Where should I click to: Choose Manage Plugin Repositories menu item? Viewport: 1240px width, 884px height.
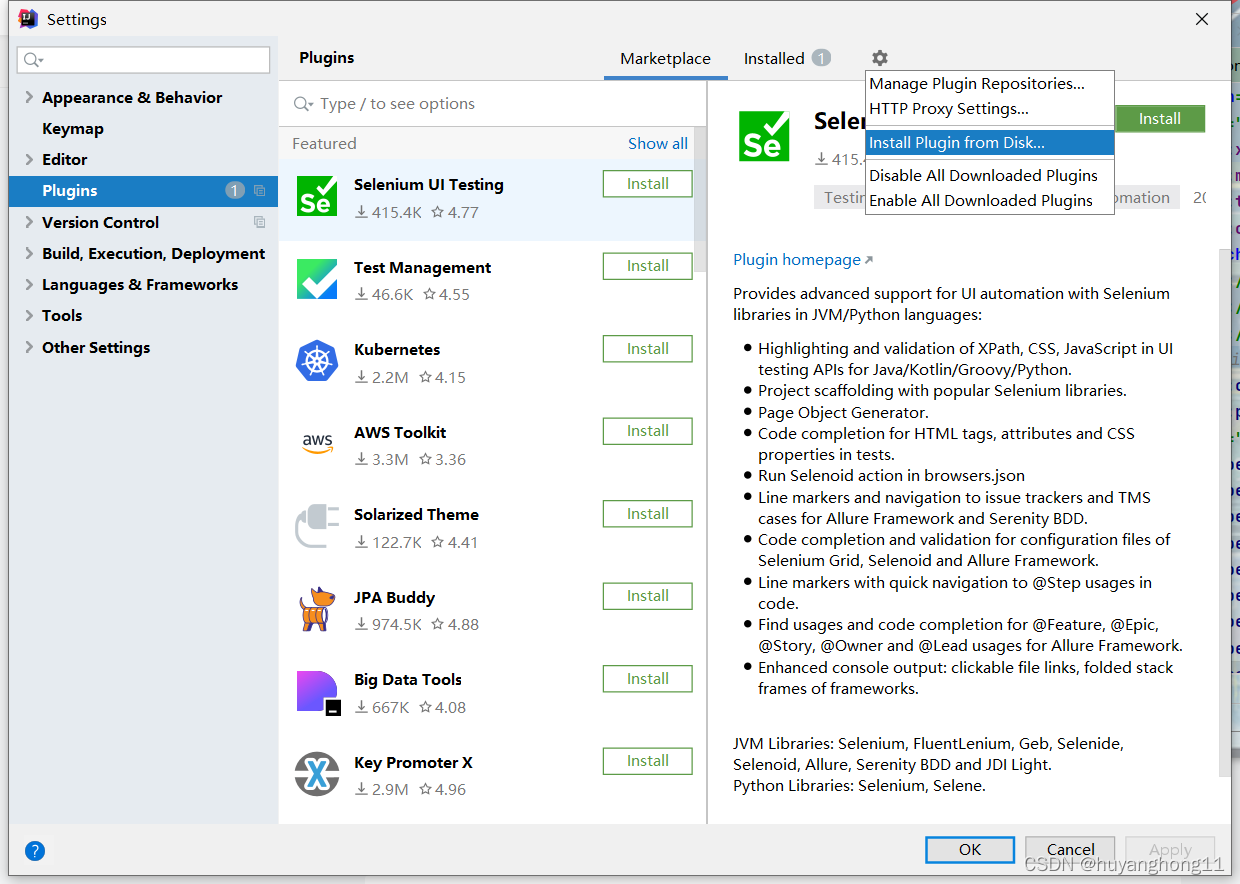click(989, 84)
